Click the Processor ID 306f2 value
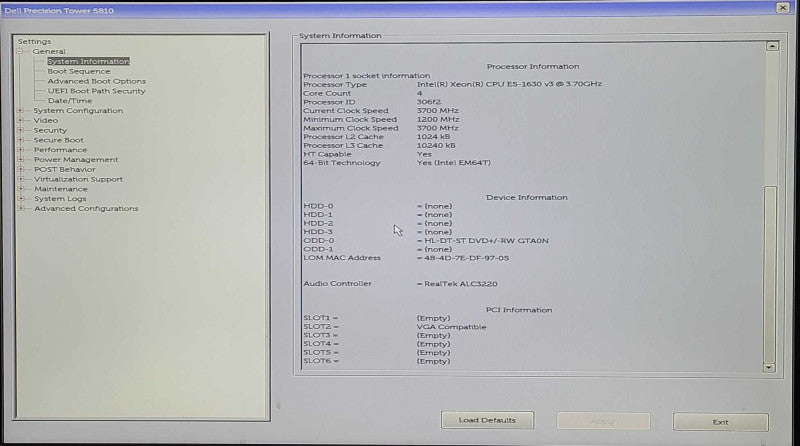This screenshot has width=800, height=446. [429, 102]
